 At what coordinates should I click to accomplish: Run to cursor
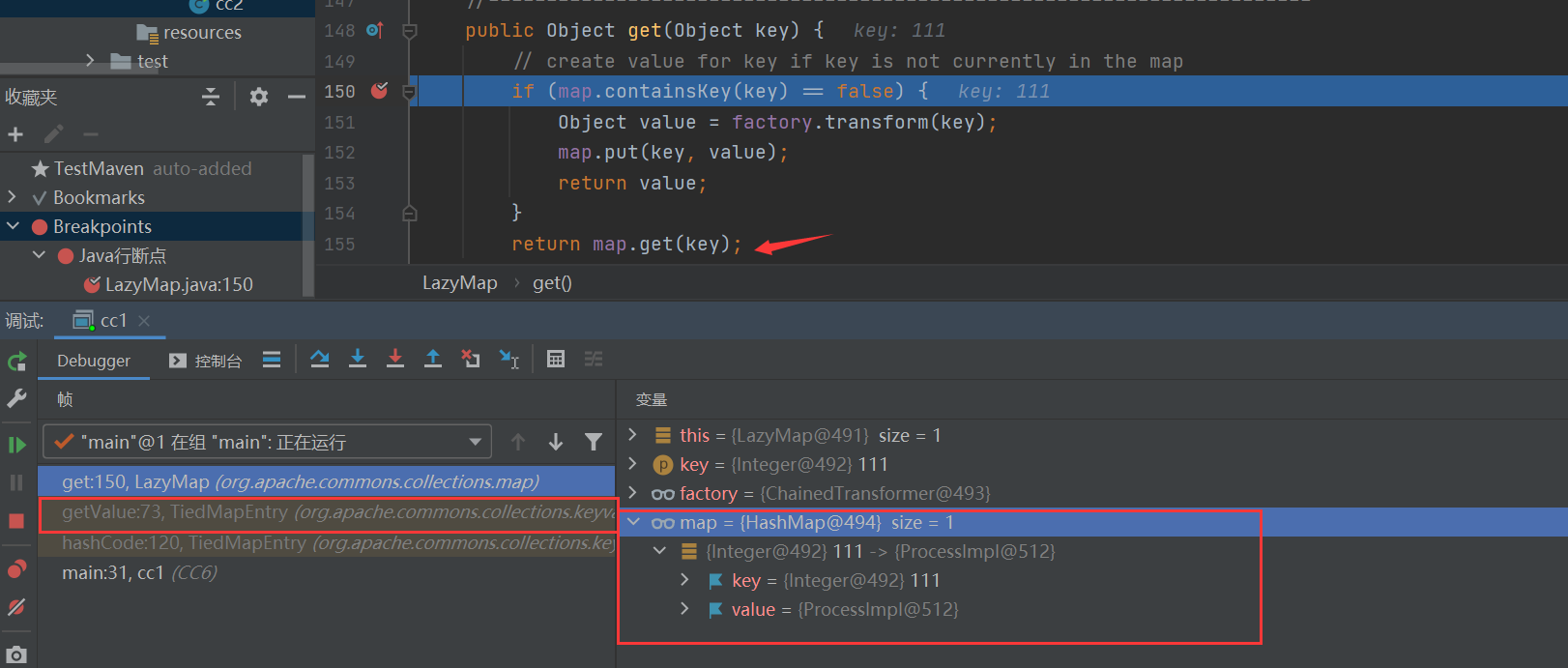click(x=509, y=360)
